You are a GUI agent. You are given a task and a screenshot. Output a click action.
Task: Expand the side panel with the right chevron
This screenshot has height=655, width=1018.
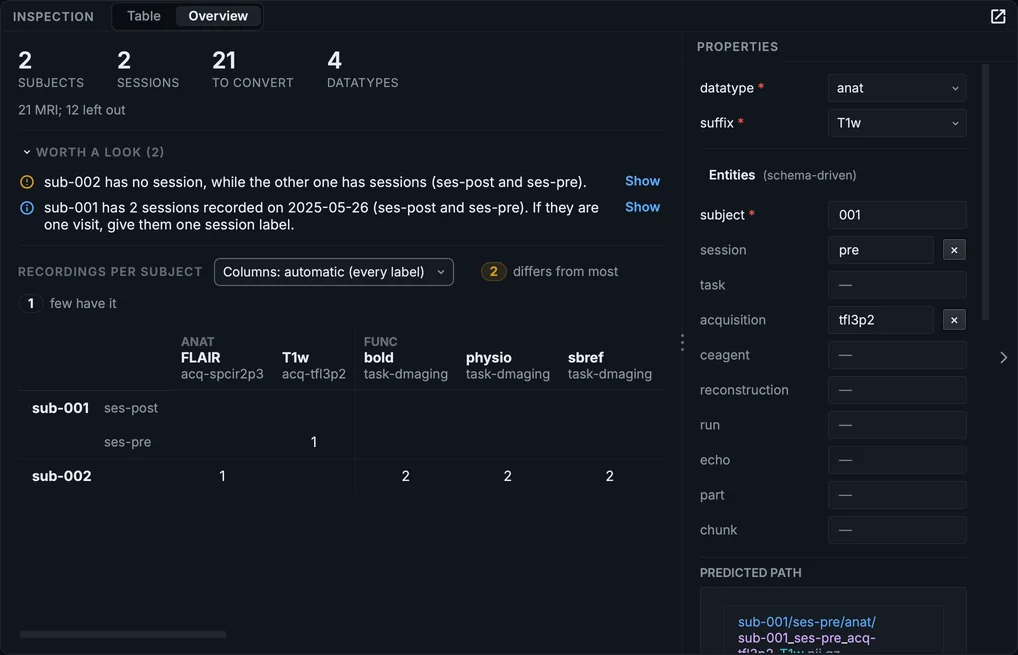[1003, 357]
